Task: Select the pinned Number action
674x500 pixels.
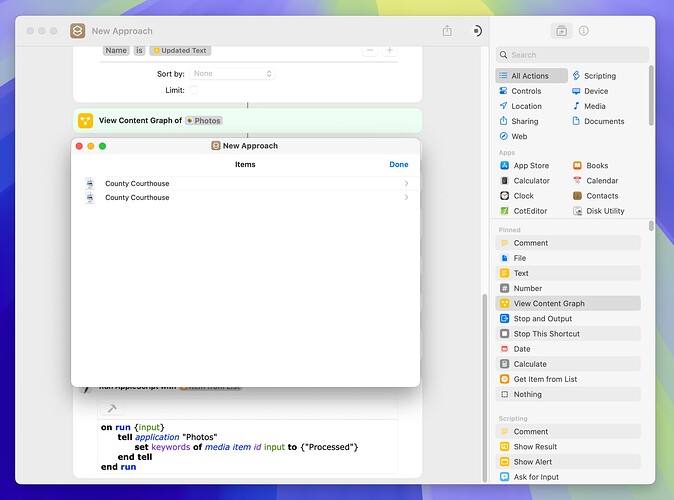Action: pos(568,288)
